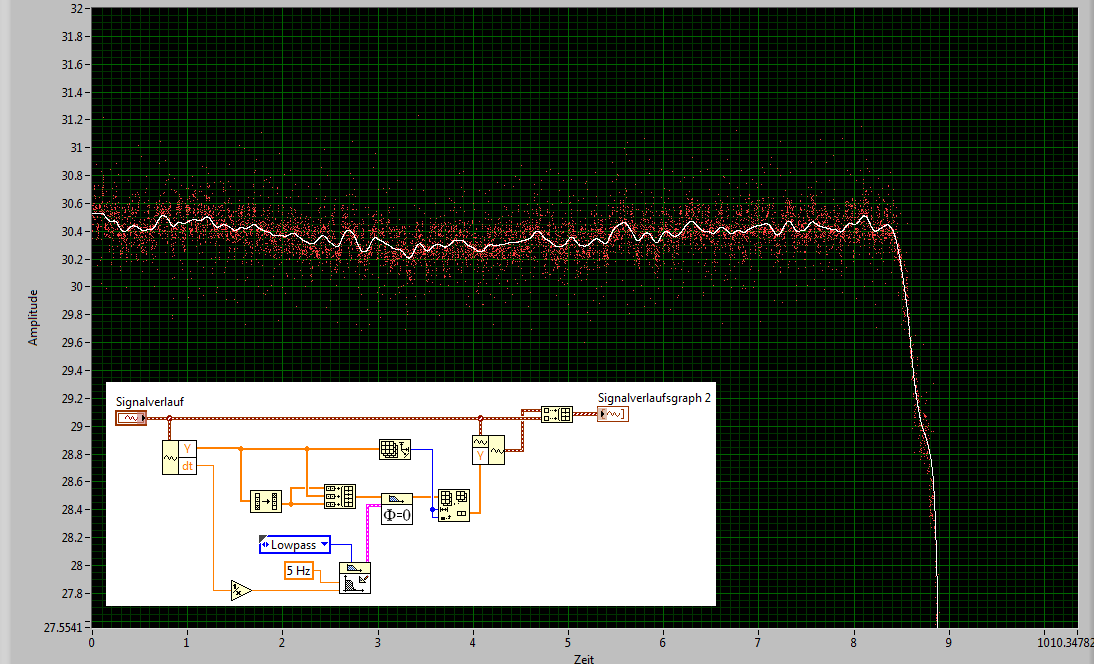This screenshot has width=1094, height=664.
Task: Click the X-axis tick label 3
Action: [x=377, y=642]
